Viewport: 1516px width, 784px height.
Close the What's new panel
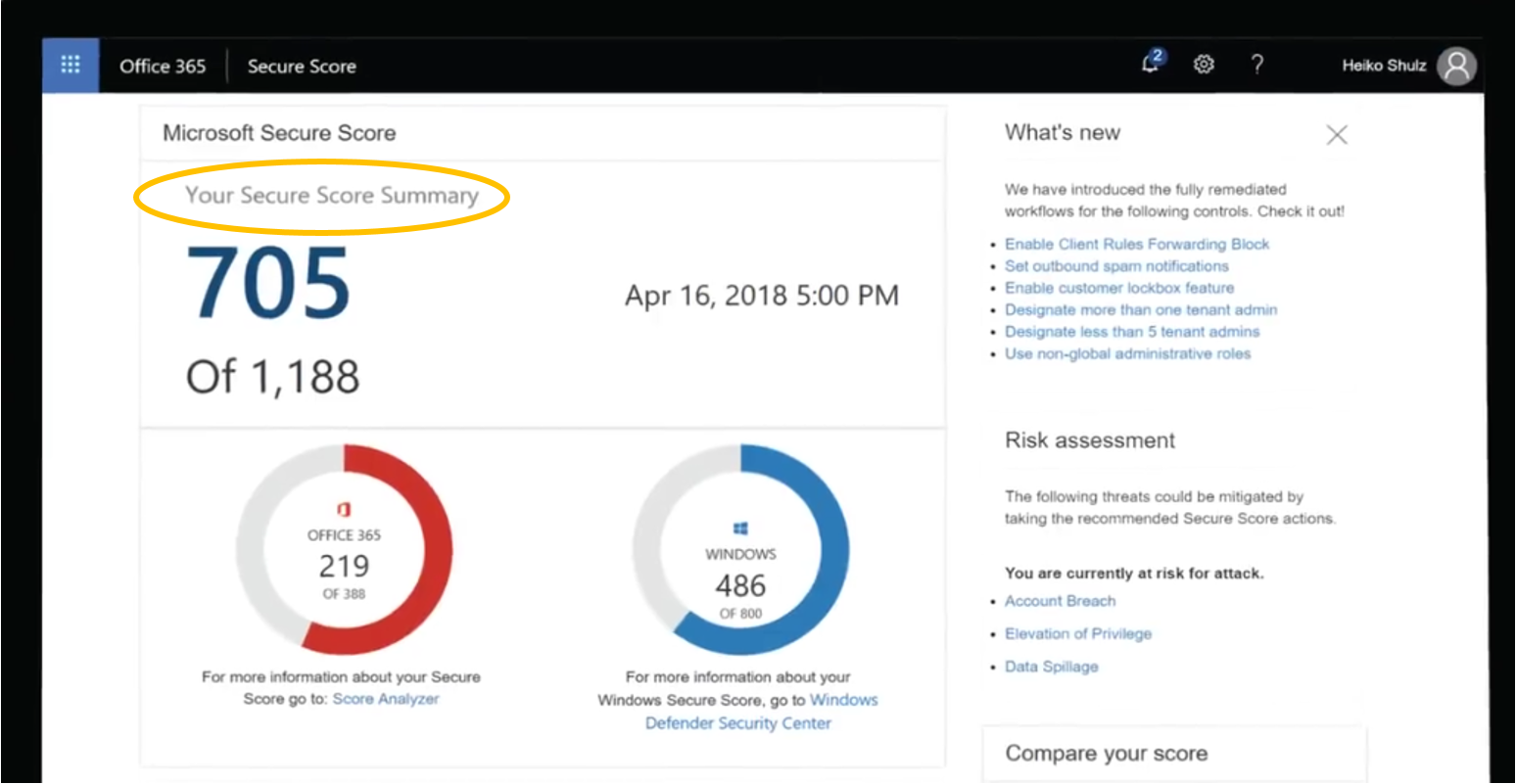tap(1337, 135)
